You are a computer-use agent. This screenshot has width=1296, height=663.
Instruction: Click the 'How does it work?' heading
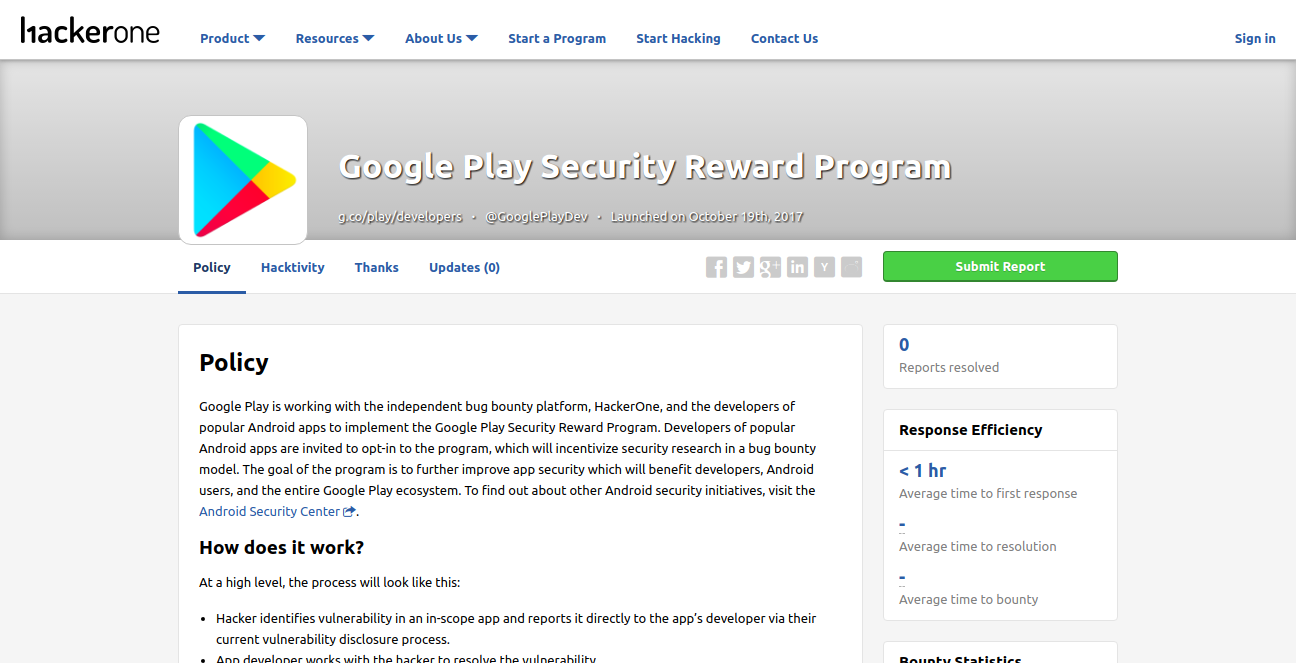point(282,548)
